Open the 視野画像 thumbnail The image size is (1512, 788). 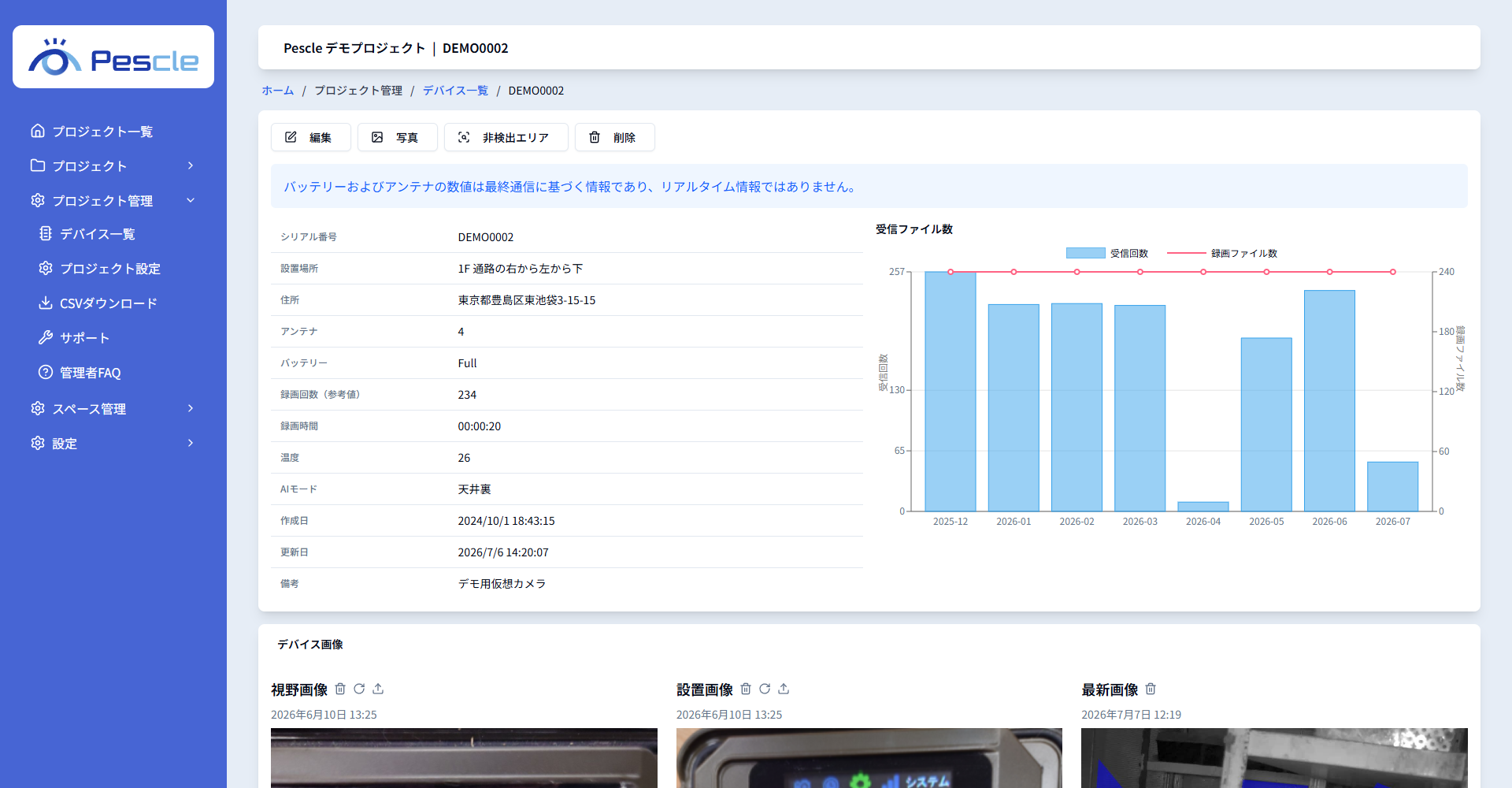point(464,758)
